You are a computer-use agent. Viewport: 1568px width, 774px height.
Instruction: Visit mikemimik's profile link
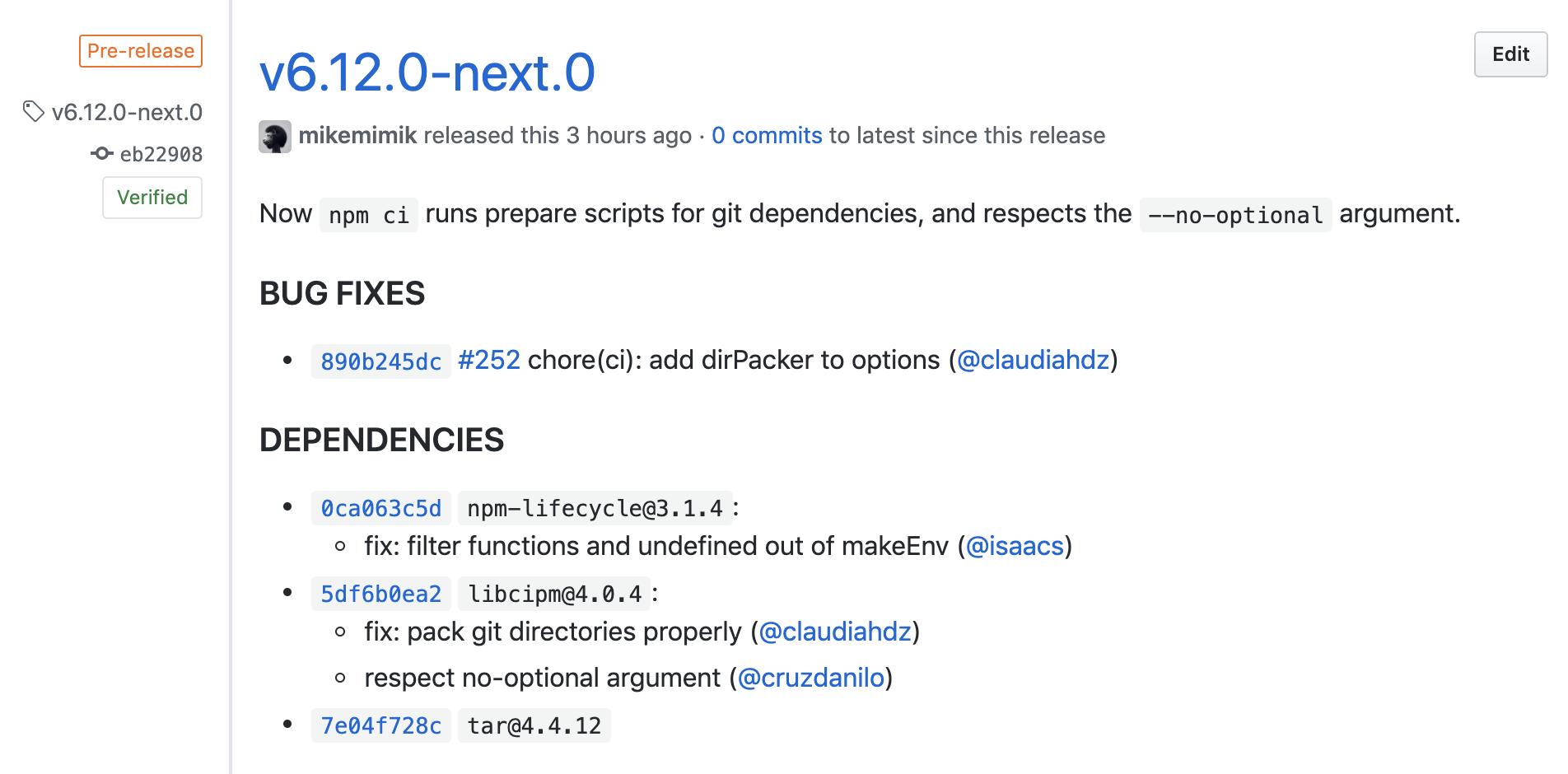[x=357, y=135]
